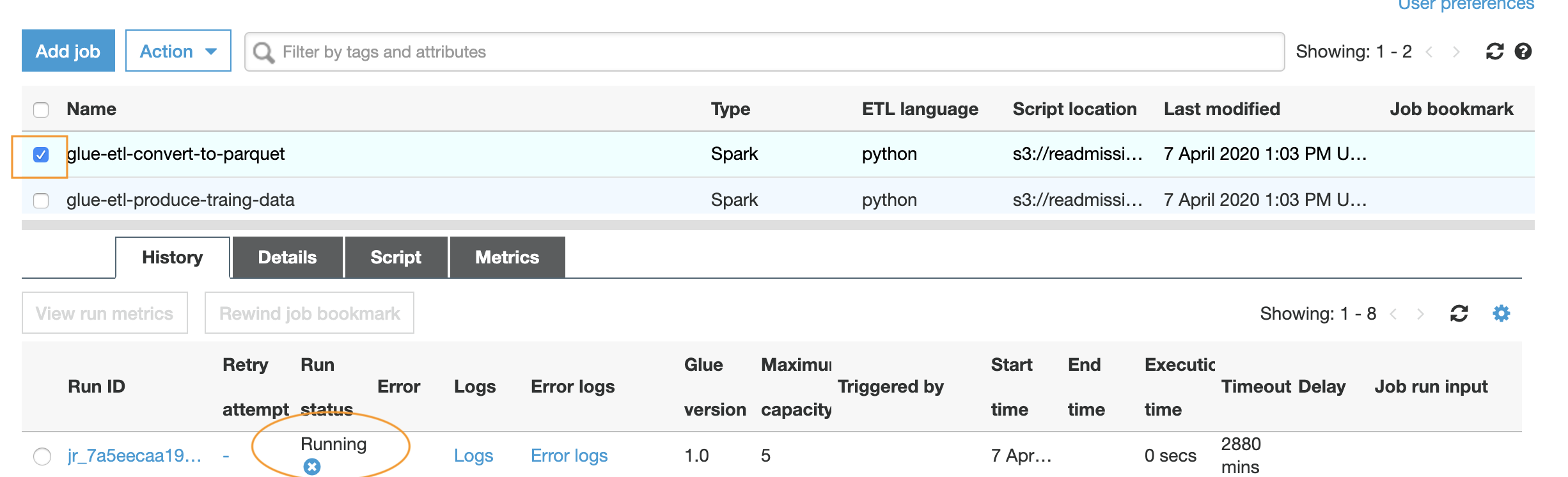Open history column settings gear icon
Image resolution: width=1568 pixels, height=477 pixels.
tap(1501, 313)
